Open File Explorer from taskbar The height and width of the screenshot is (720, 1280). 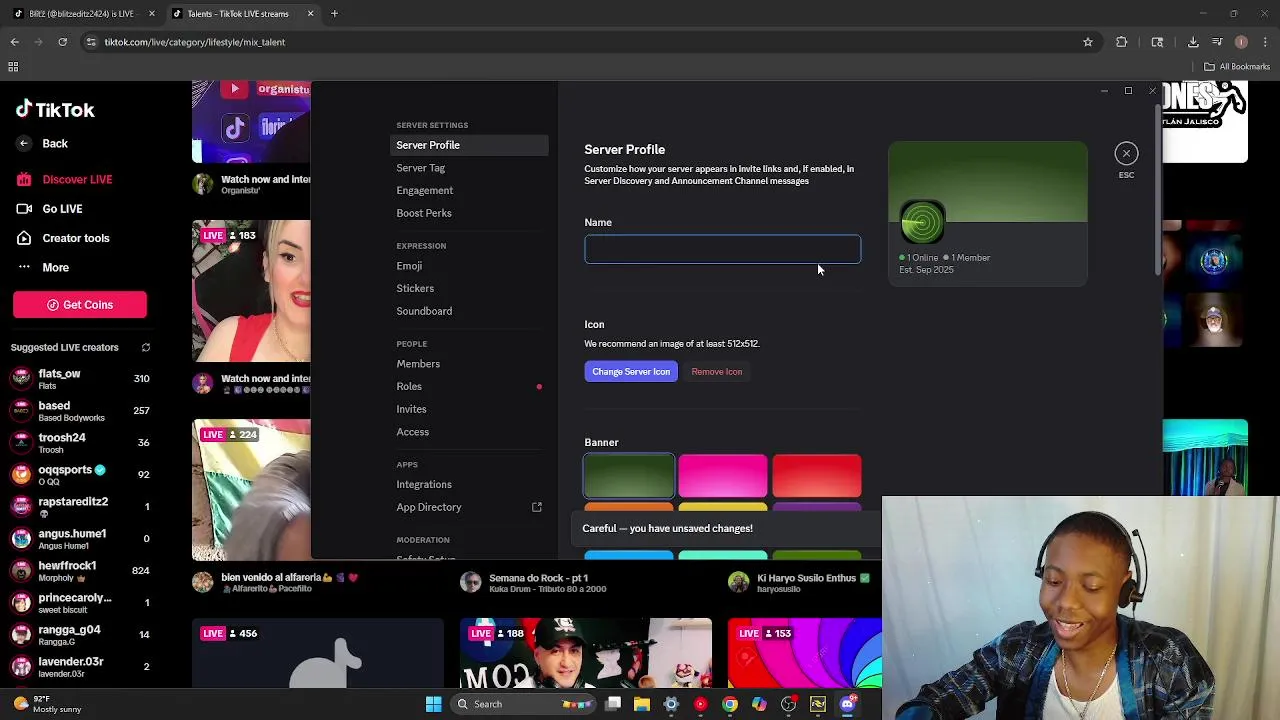click(642, 704)
